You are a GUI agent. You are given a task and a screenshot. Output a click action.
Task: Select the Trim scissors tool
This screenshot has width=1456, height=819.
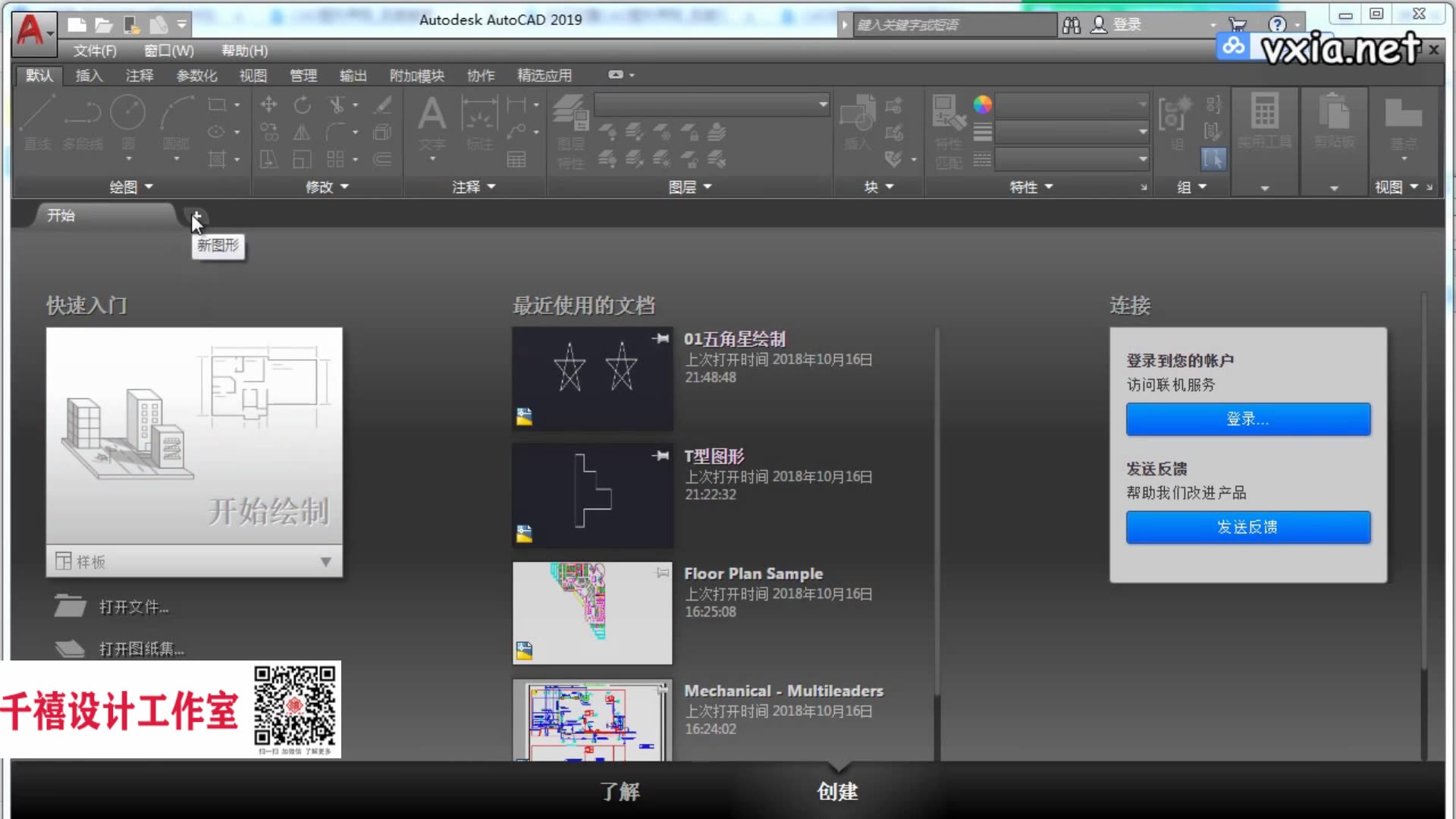(x=336, y=105)
